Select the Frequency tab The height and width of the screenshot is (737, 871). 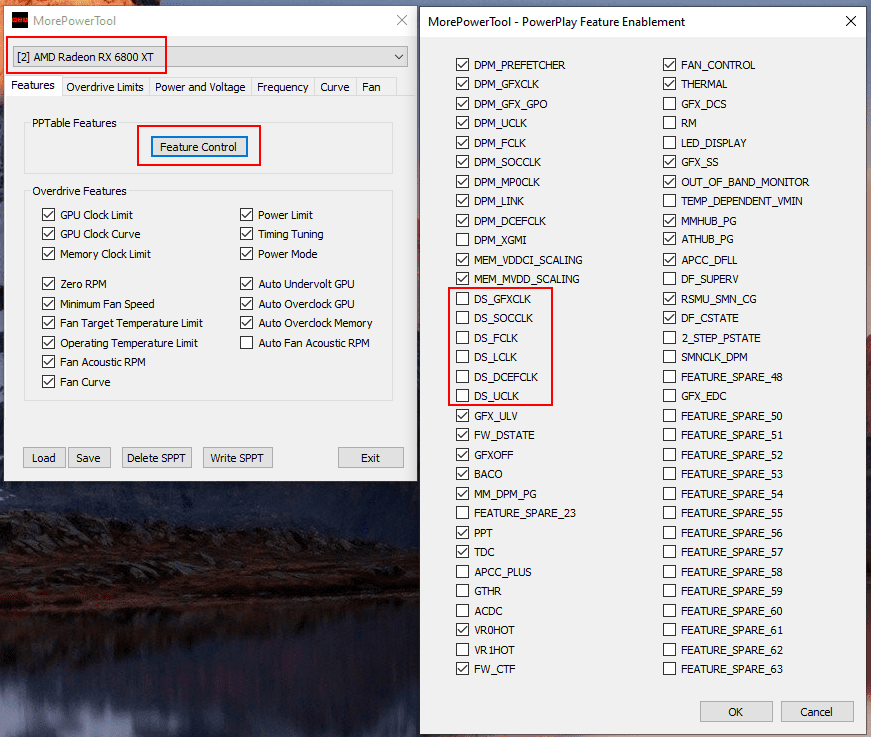(282, 87)
